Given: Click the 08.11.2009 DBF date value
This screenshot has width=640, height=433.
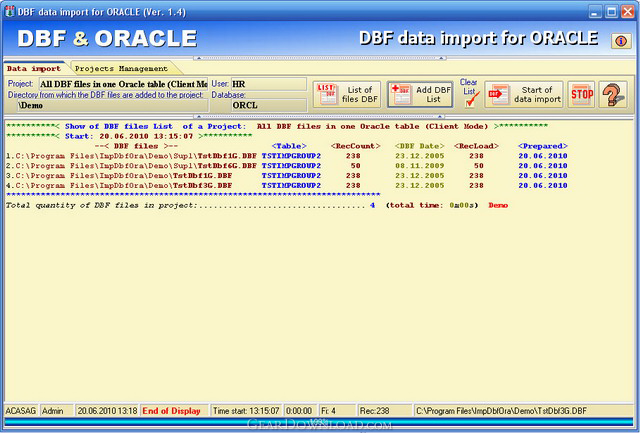Looking at the screenshot, I should [x=420, y=166].
